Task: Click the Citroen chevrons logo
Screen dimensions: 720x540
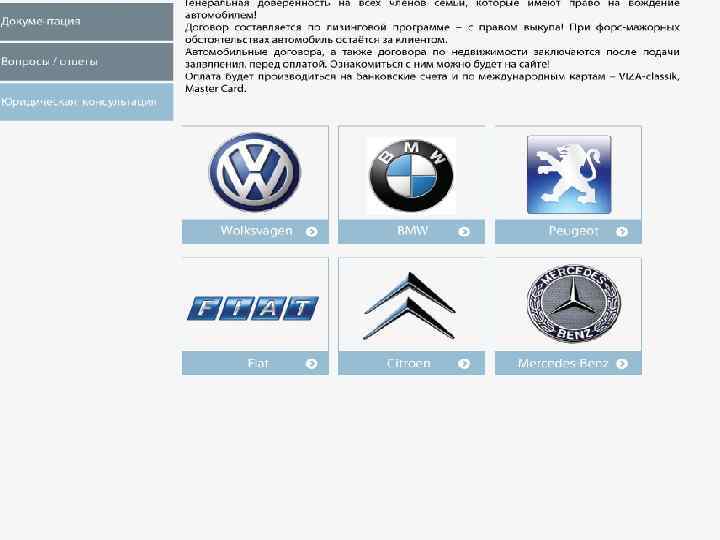Action: 409,306
